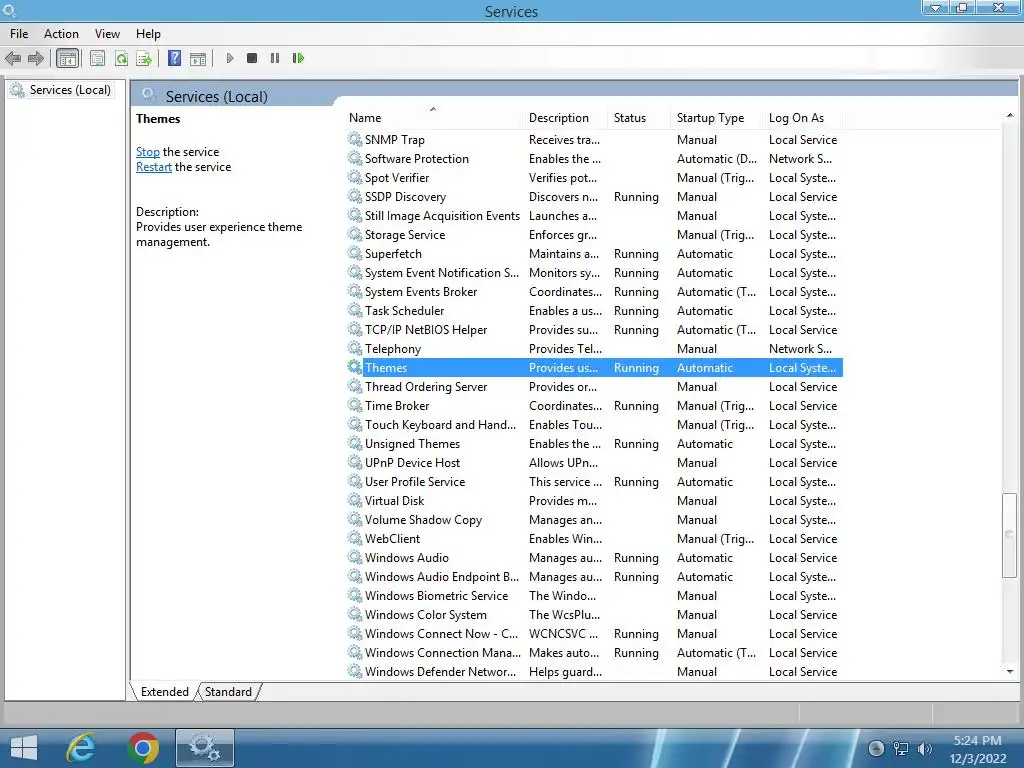
Task: Open the File menu
Action: (x=19, y=34)
